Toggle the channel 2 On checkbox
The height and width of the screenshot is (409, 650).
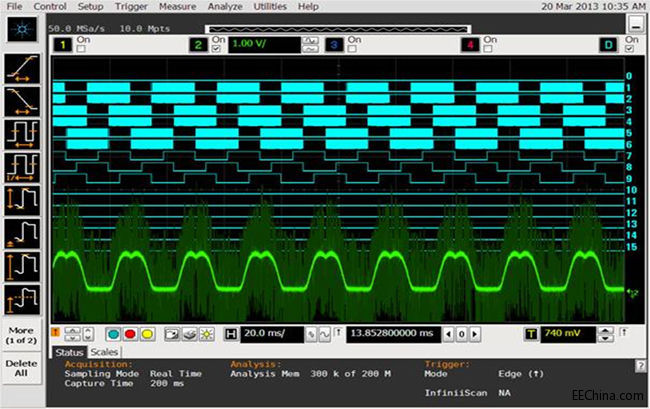click(x=218, y=48)
